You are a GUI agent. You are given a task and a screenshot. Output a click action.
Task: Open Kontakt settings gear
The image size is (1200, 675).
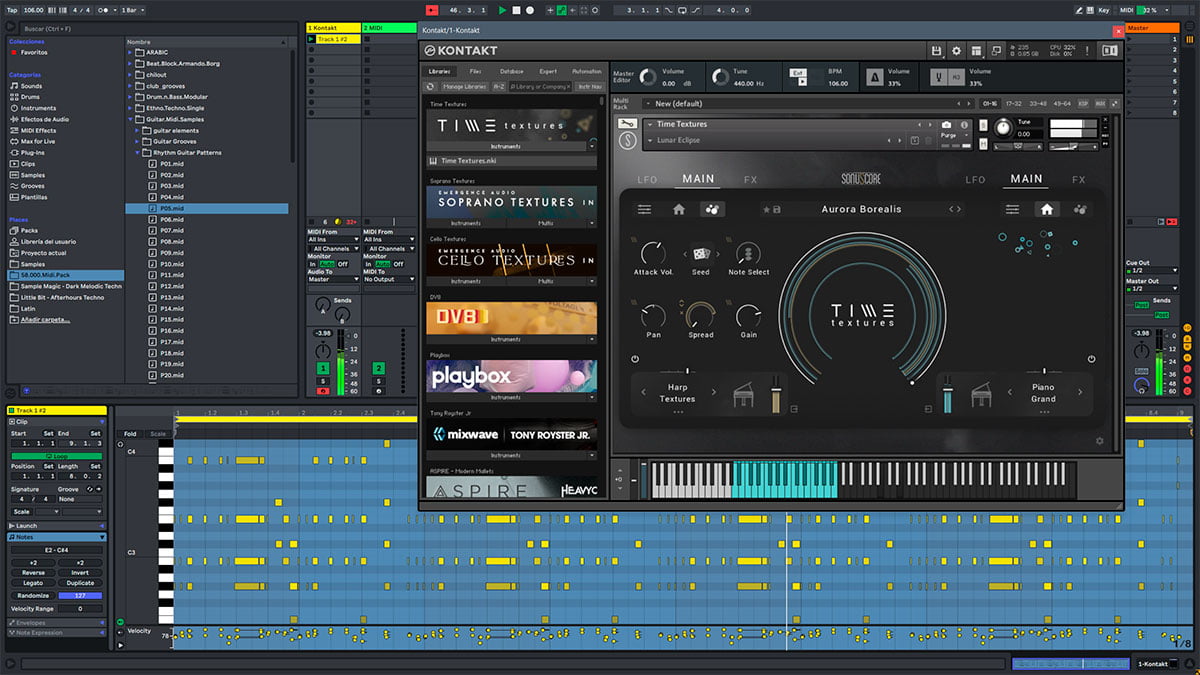(x=956, y=51)
